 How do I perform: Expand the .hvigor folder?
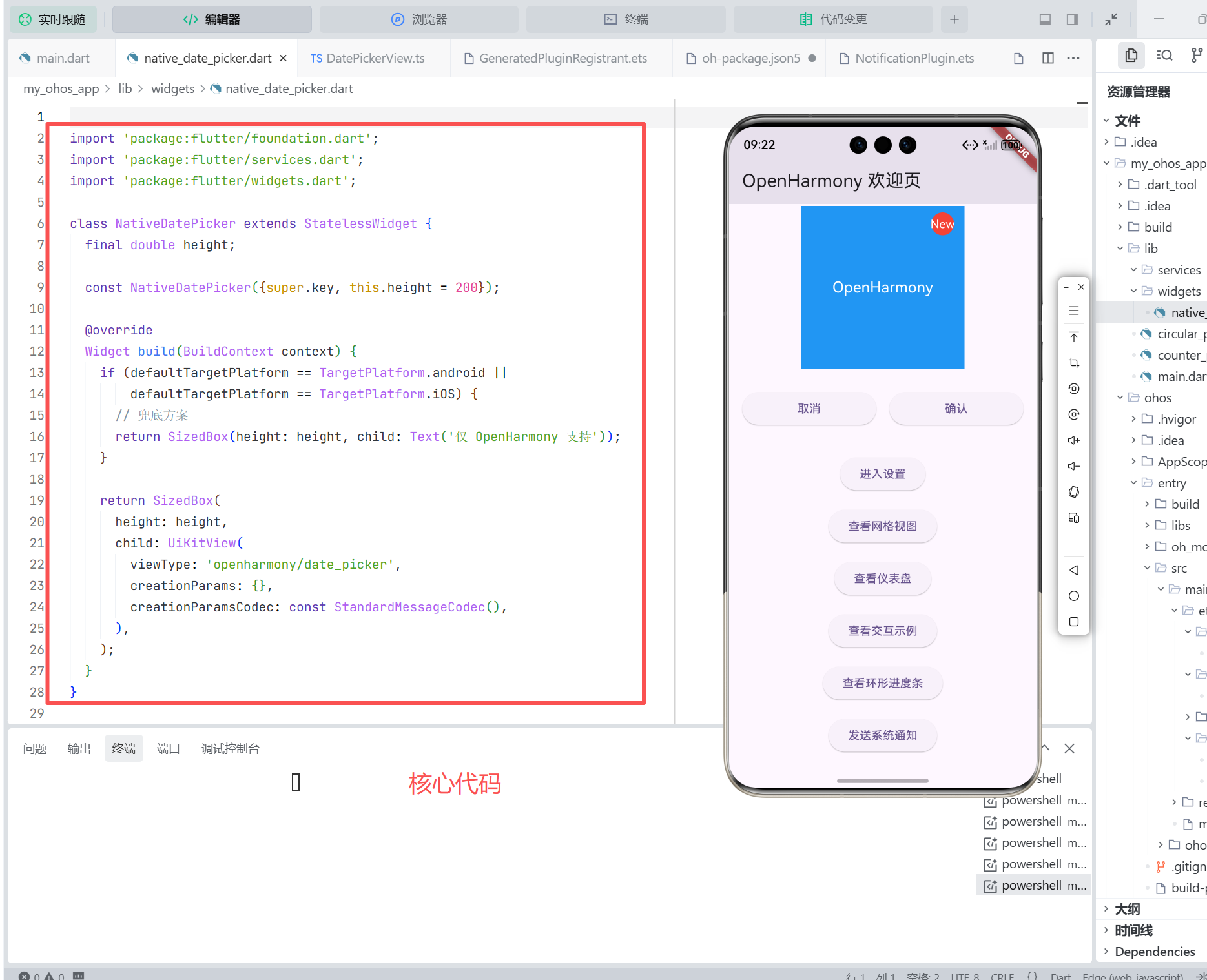tap(1133, 419)
